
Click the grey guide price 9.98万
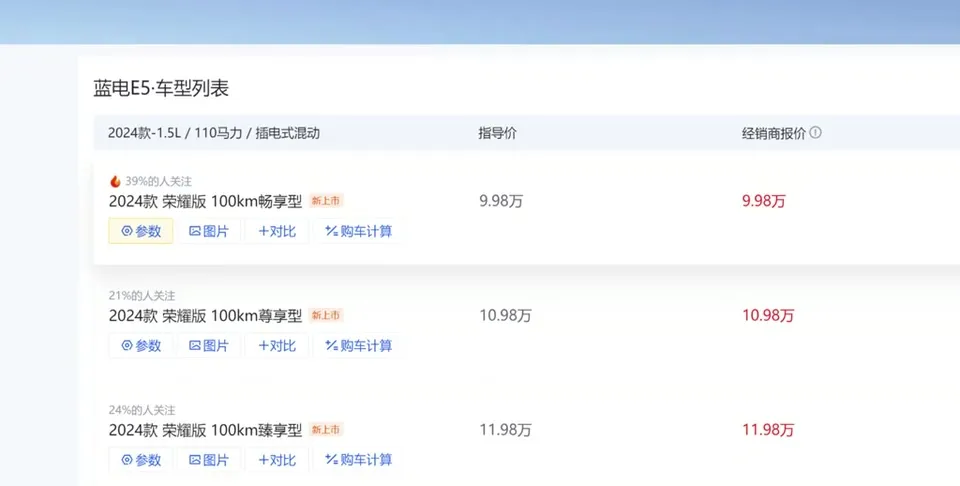click(x=501, y=201)
